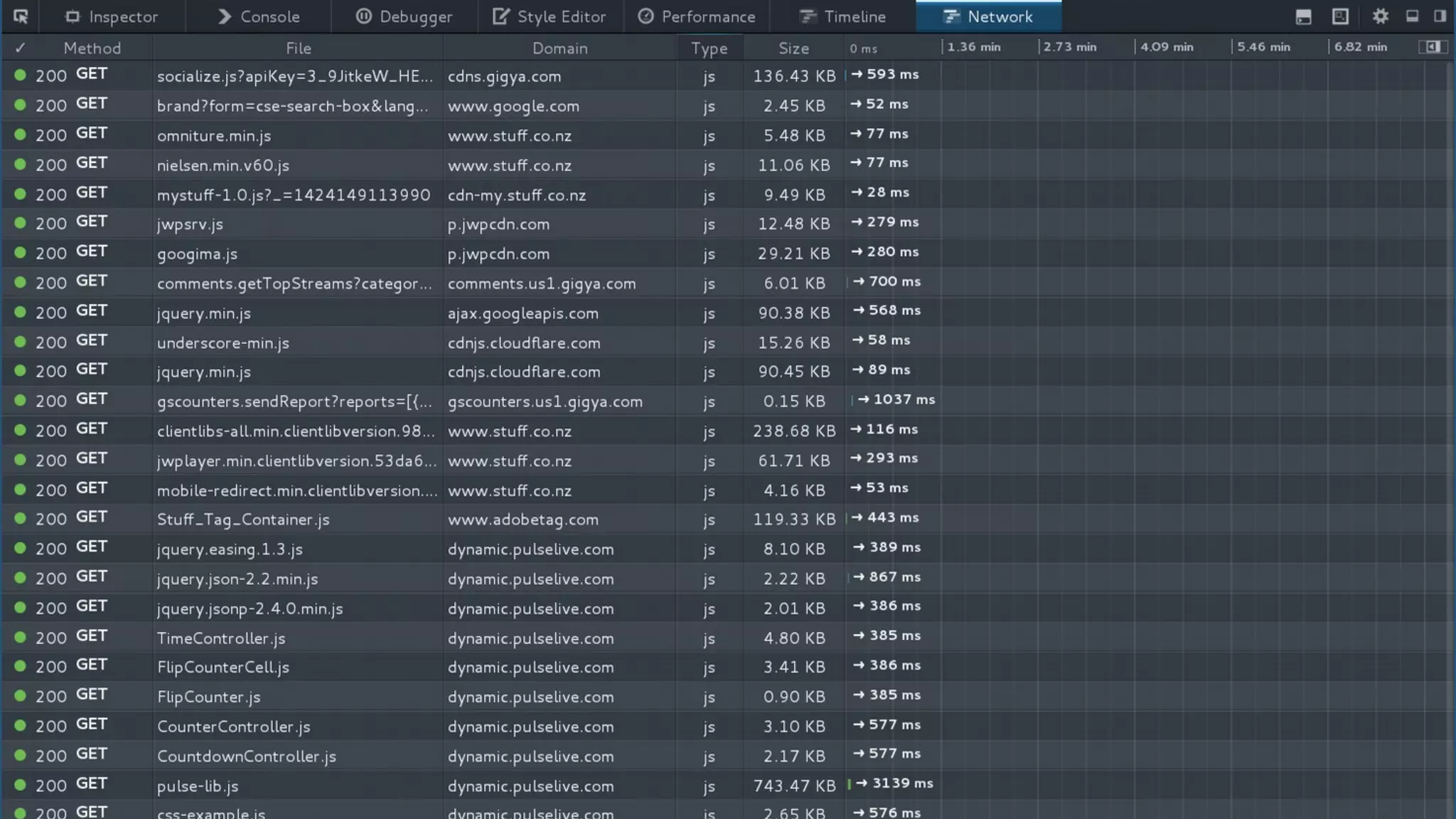The width and height of the screenshot is (1456, 819).
Task: Select the jwplayer.min.clientlibversion request row
Action: click(296, 461)
